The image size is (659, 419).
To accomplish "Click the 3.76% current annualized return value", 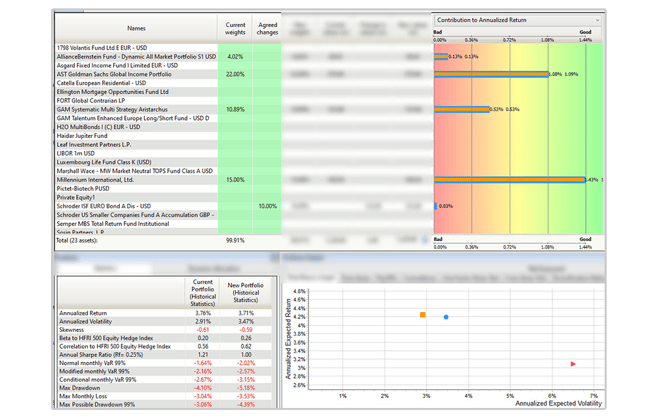I will tap(203, 314).
